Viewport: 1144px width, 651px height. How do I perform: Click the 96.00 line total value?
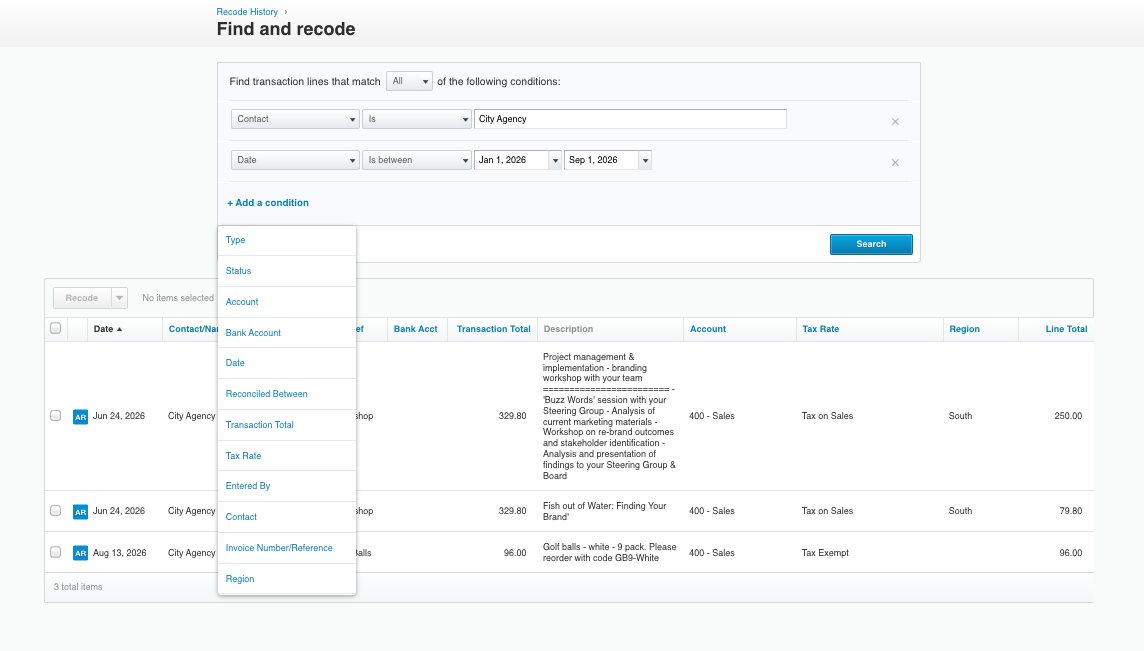pos(1070,553)
